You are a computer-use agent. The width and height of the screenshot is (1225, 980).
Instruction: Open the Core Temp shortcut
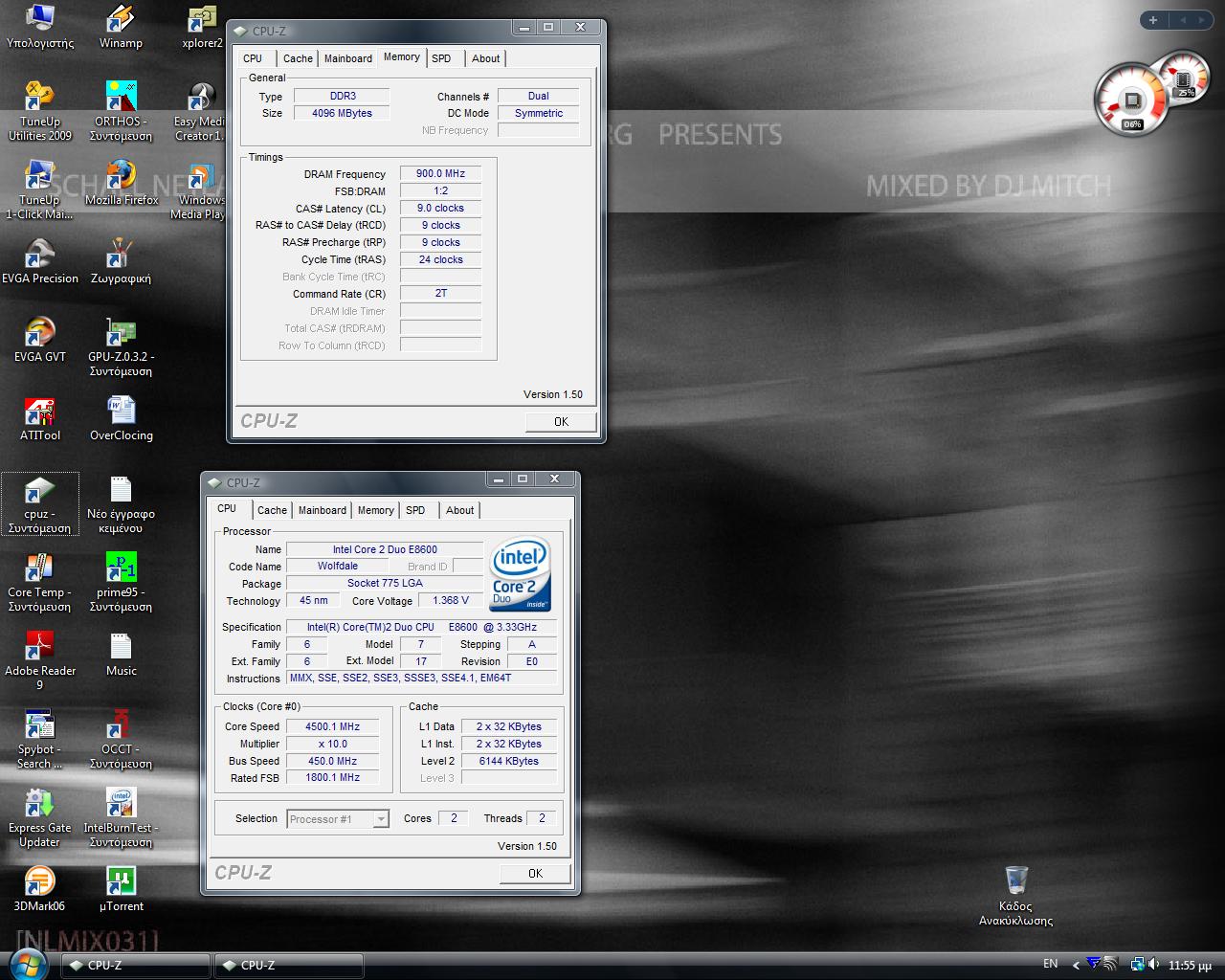[39, 583]
